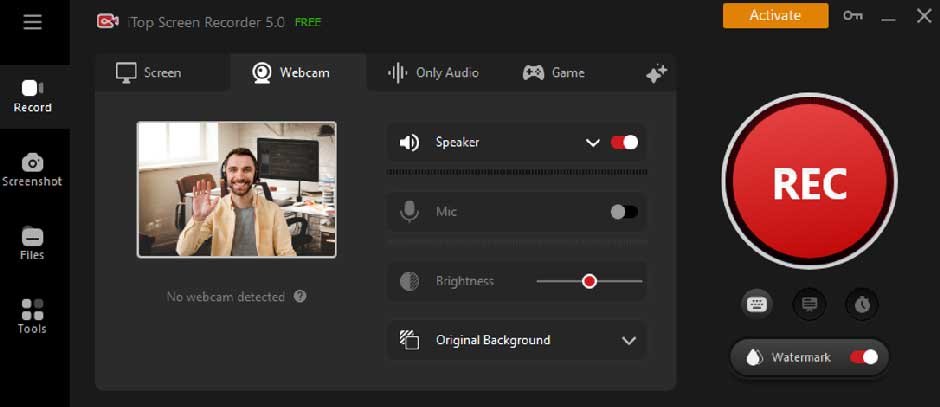Screen dimensions: 940x407
Task: Open the Tools section in sidebar
Action: tap(33, 316)
